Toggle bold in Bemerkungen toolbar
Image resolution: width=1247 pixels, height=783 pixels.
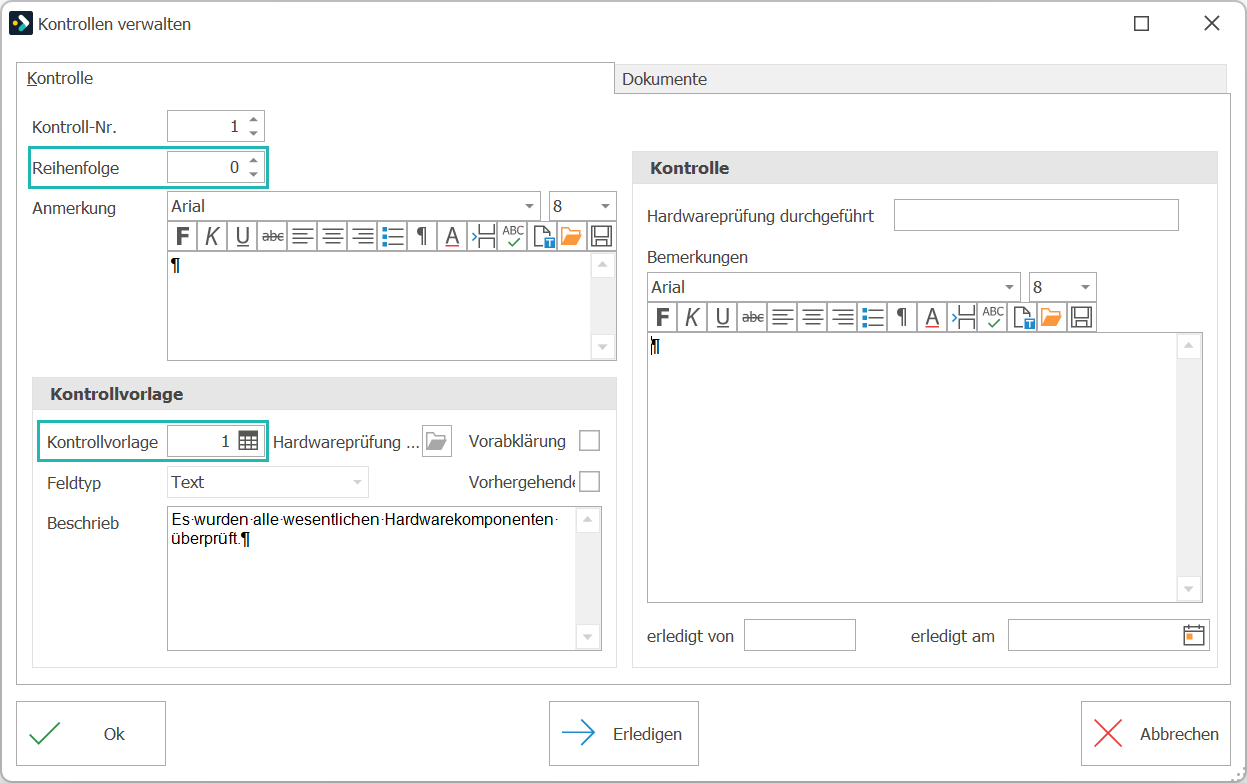[x=662, y=317]
